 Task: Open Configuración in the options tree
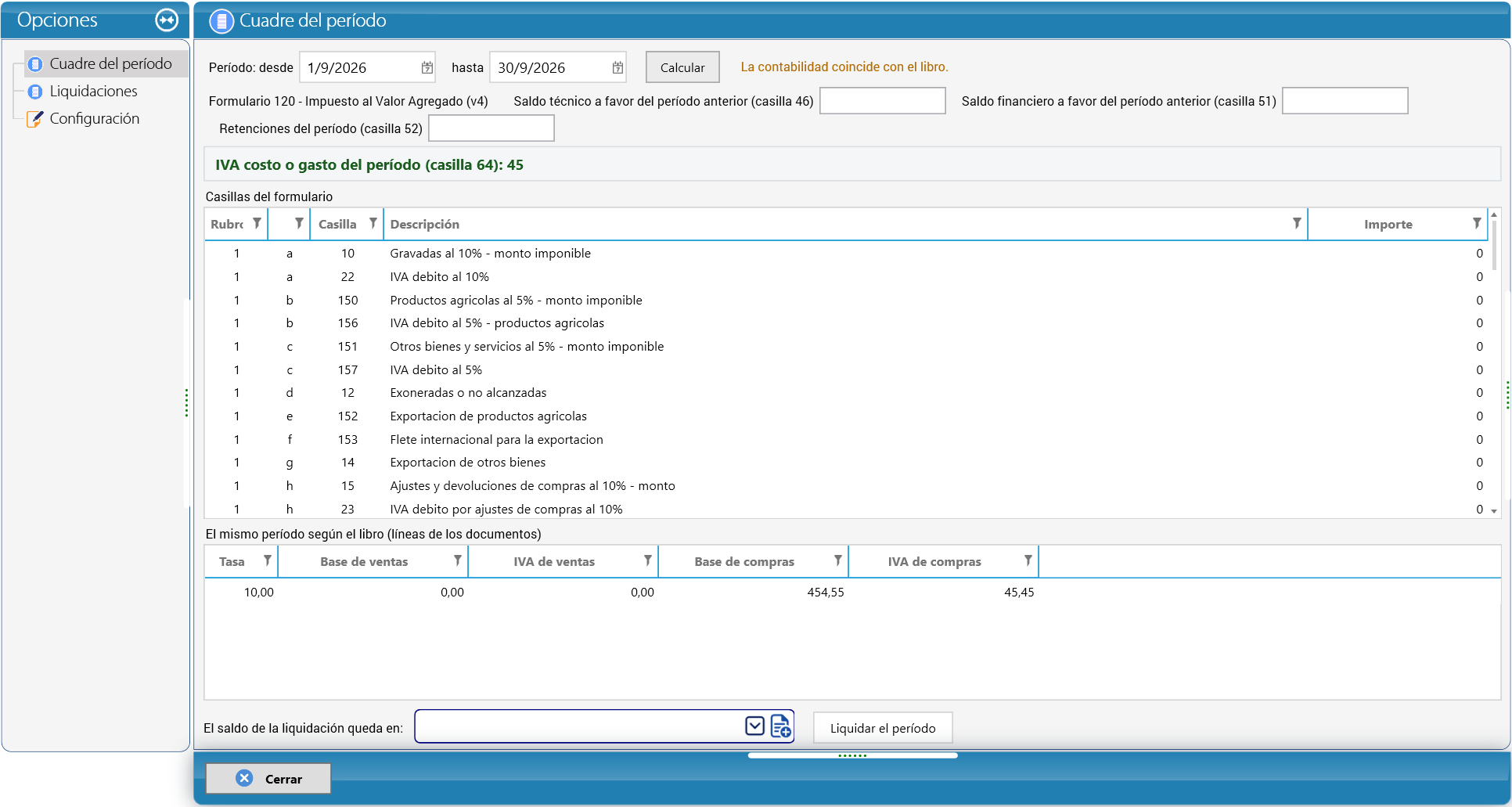pos(94,118)
